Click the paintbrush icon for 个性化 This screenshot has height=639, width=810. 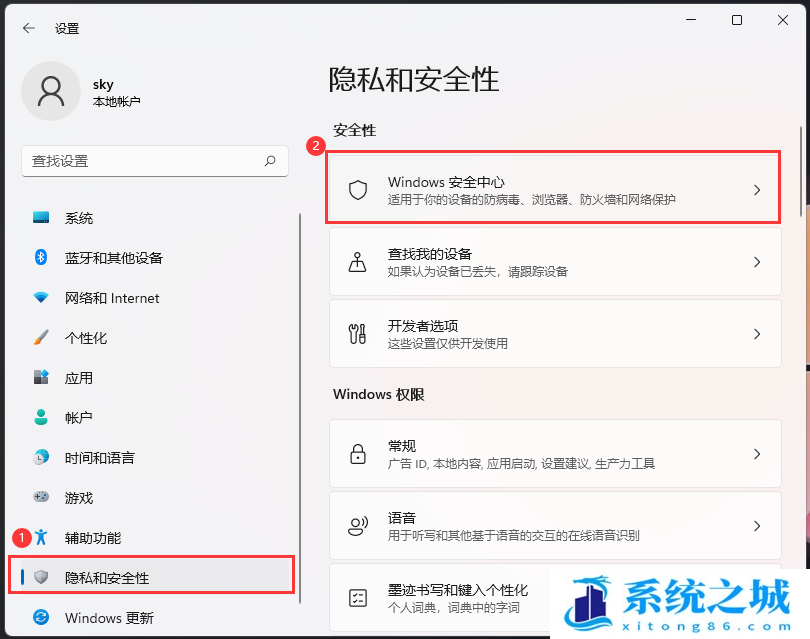41,337
